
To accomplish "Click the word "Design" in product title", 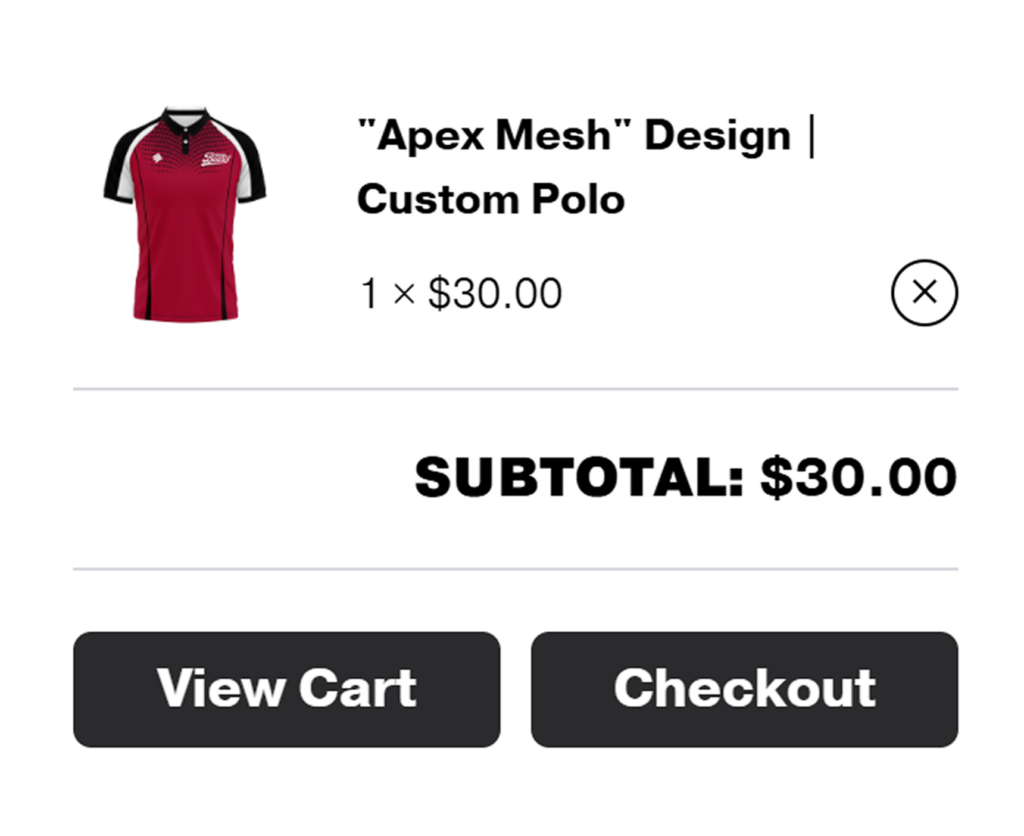I will tap(717, 135).
